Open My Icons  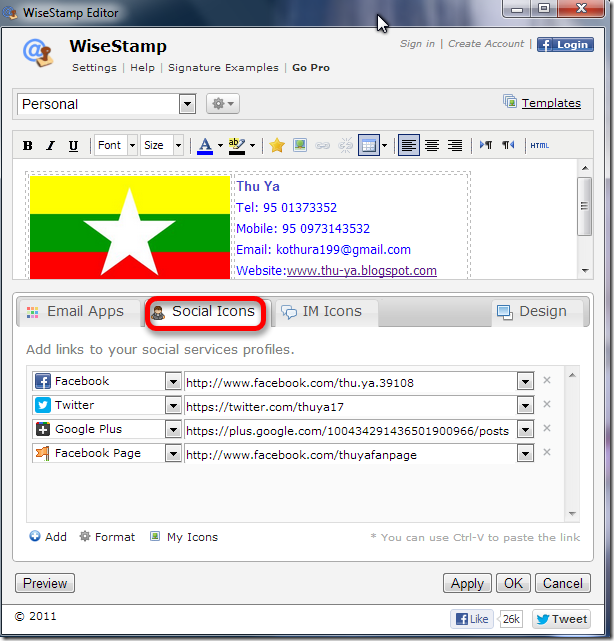click(184, 537)
